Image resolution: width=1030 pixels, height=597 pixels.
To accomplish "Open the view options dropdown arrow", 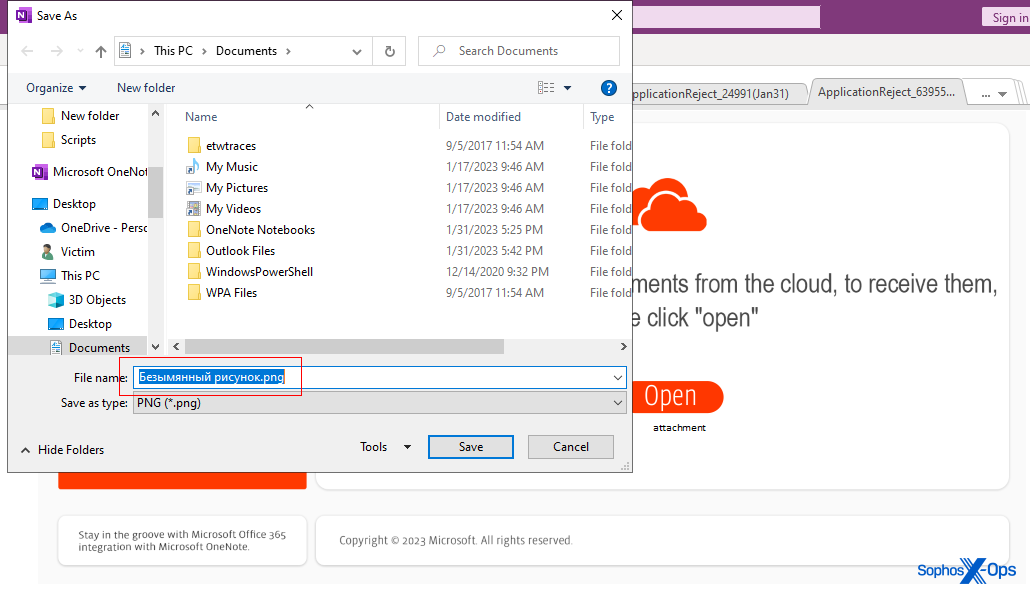I will point(568,87).
